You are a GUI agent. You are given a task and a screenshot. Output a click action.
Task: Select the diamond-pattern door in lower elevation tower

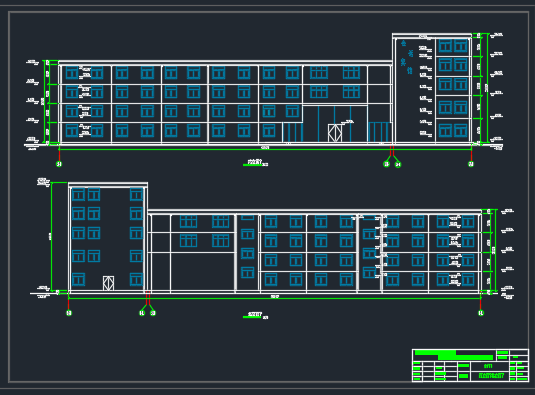tap(108, 283)
